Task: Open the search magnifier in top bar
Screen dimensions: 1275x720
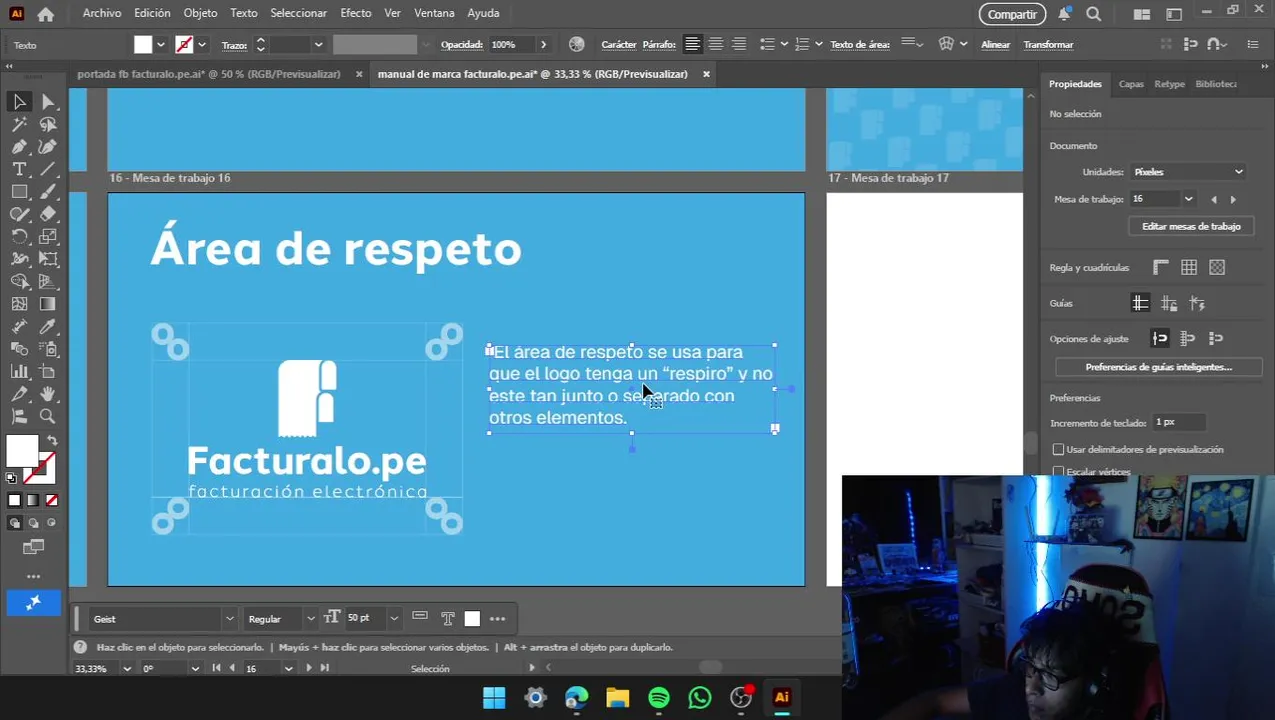Action: (x=1094, y=14)
